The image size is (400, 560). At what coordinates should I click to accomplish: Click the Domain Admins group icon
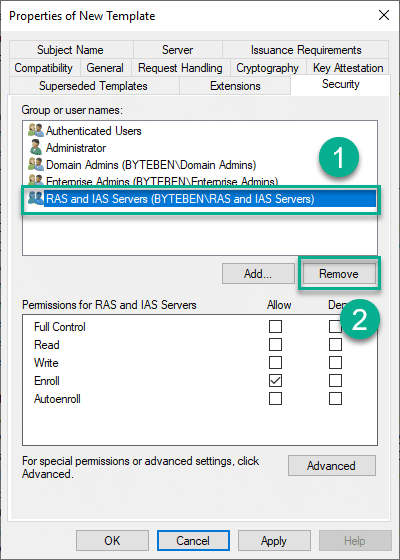click(36, 165)
